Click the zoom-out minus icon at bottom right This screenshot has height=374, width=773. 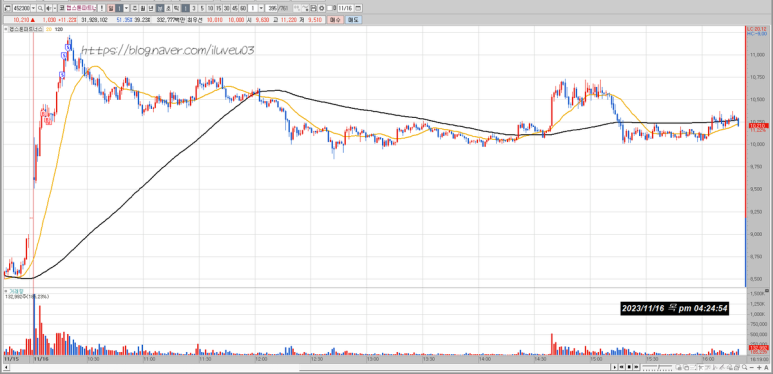tap(752, 368)
